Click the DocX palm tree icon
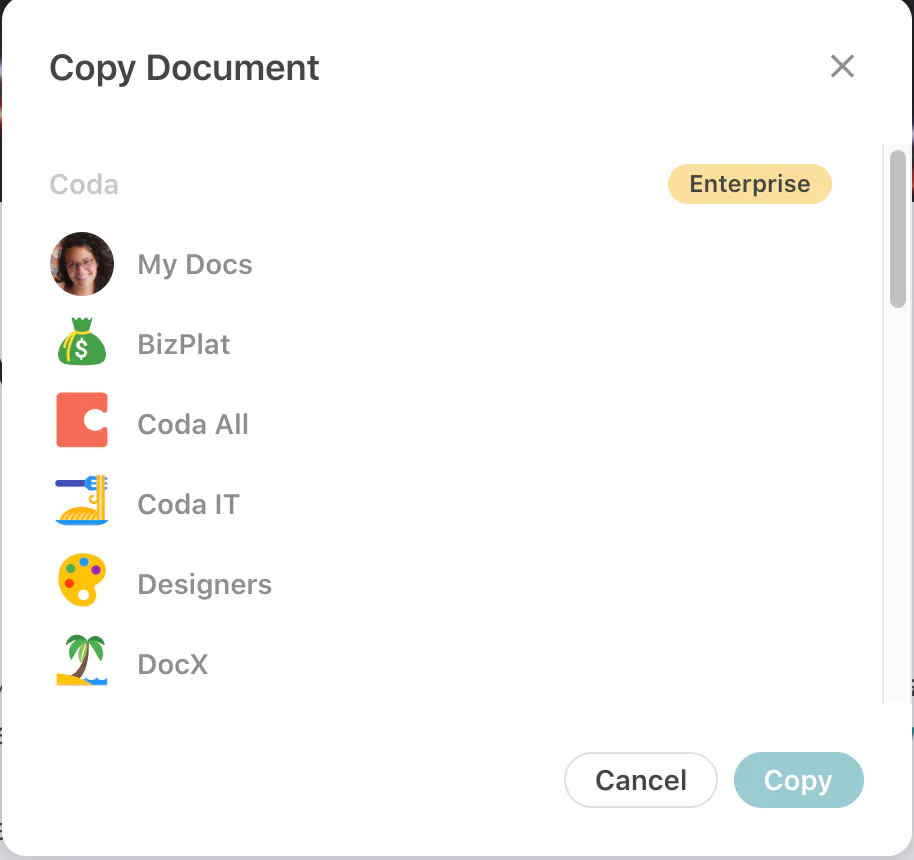914x860 pixels. click(82, 662)
